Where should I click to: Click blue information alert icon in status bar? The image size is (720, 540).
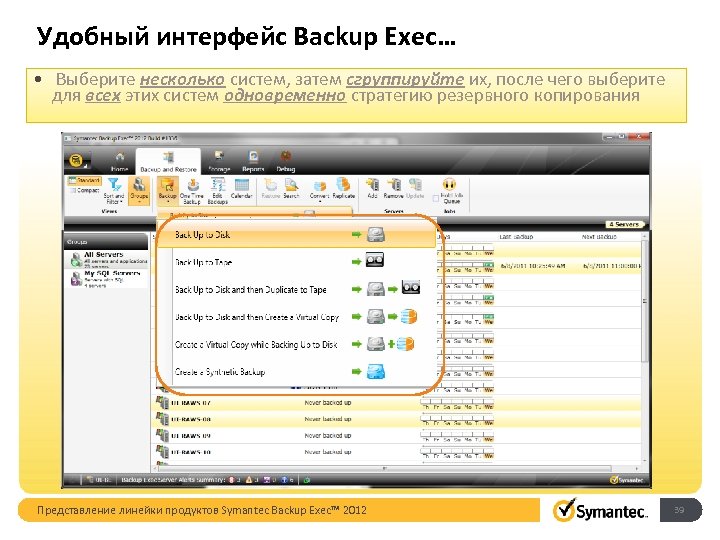tap(285, 480)
